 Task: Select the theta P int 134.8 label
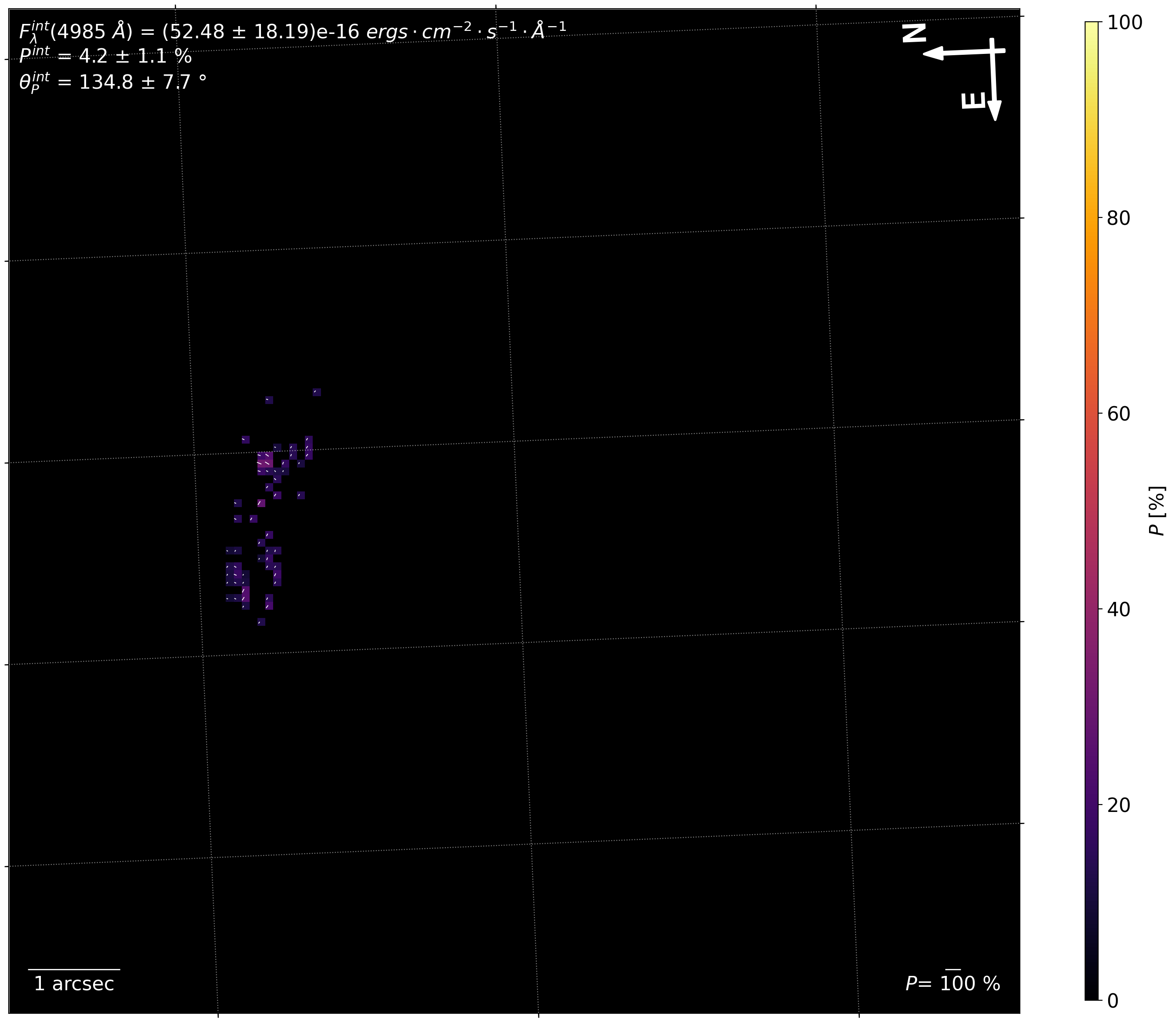(112, 82)
